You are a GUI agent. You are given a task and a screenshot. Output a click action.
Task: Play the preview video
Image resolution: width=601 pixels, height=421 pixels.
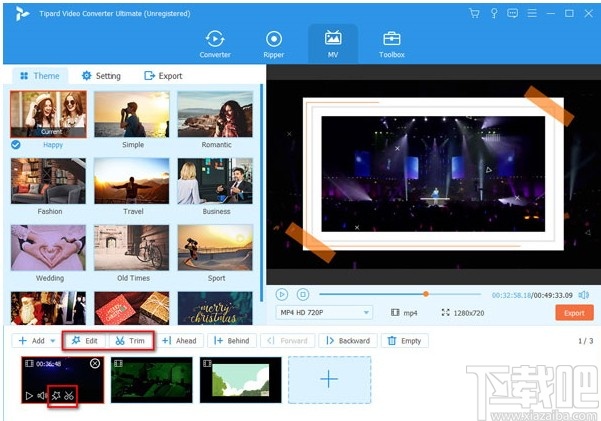click(282, 294)
